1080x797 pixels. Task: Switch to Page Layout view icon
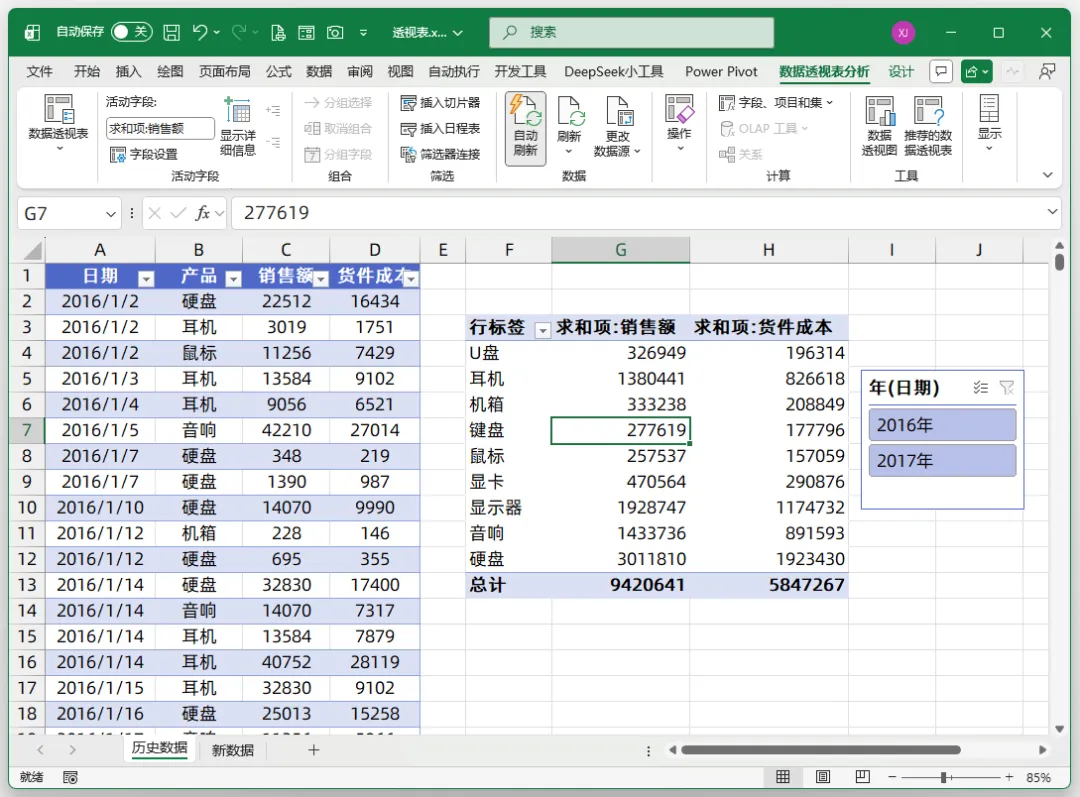click(x=822, y=777)
